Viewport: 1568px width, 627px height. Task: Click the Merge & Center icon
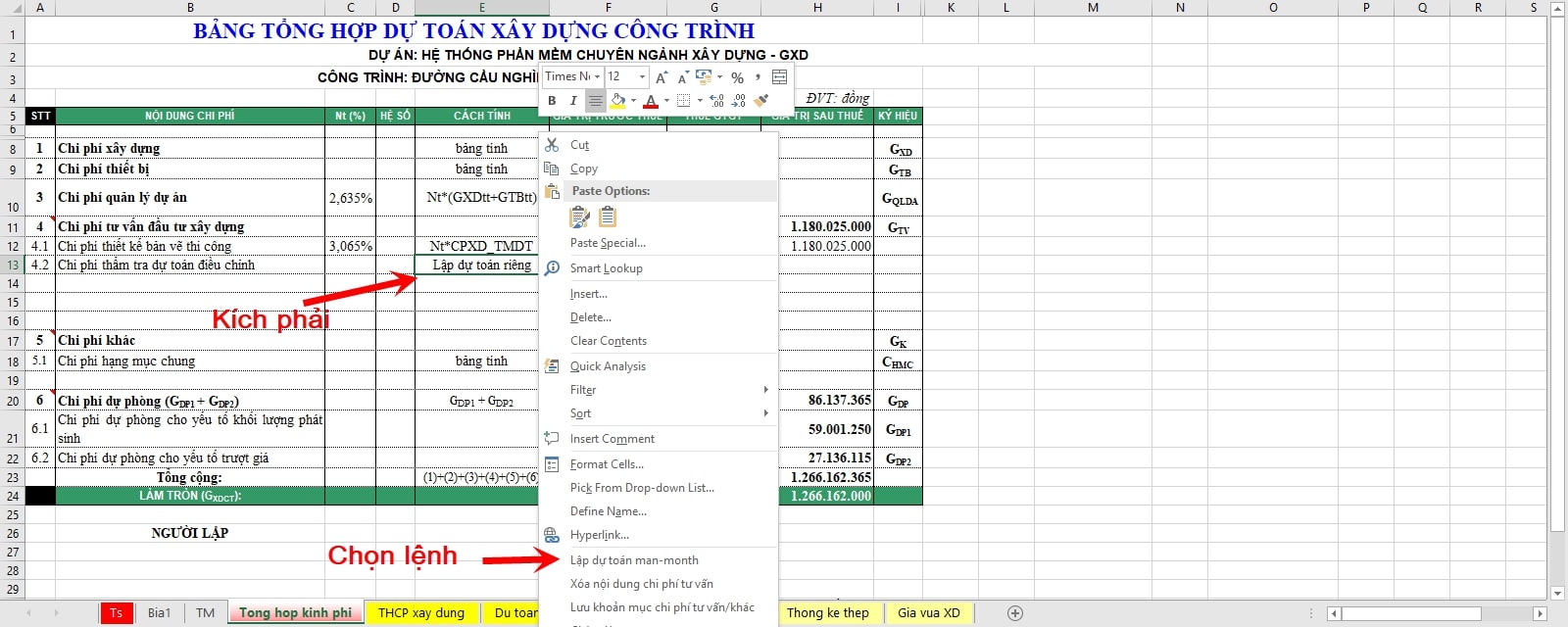tap(780, 77)
